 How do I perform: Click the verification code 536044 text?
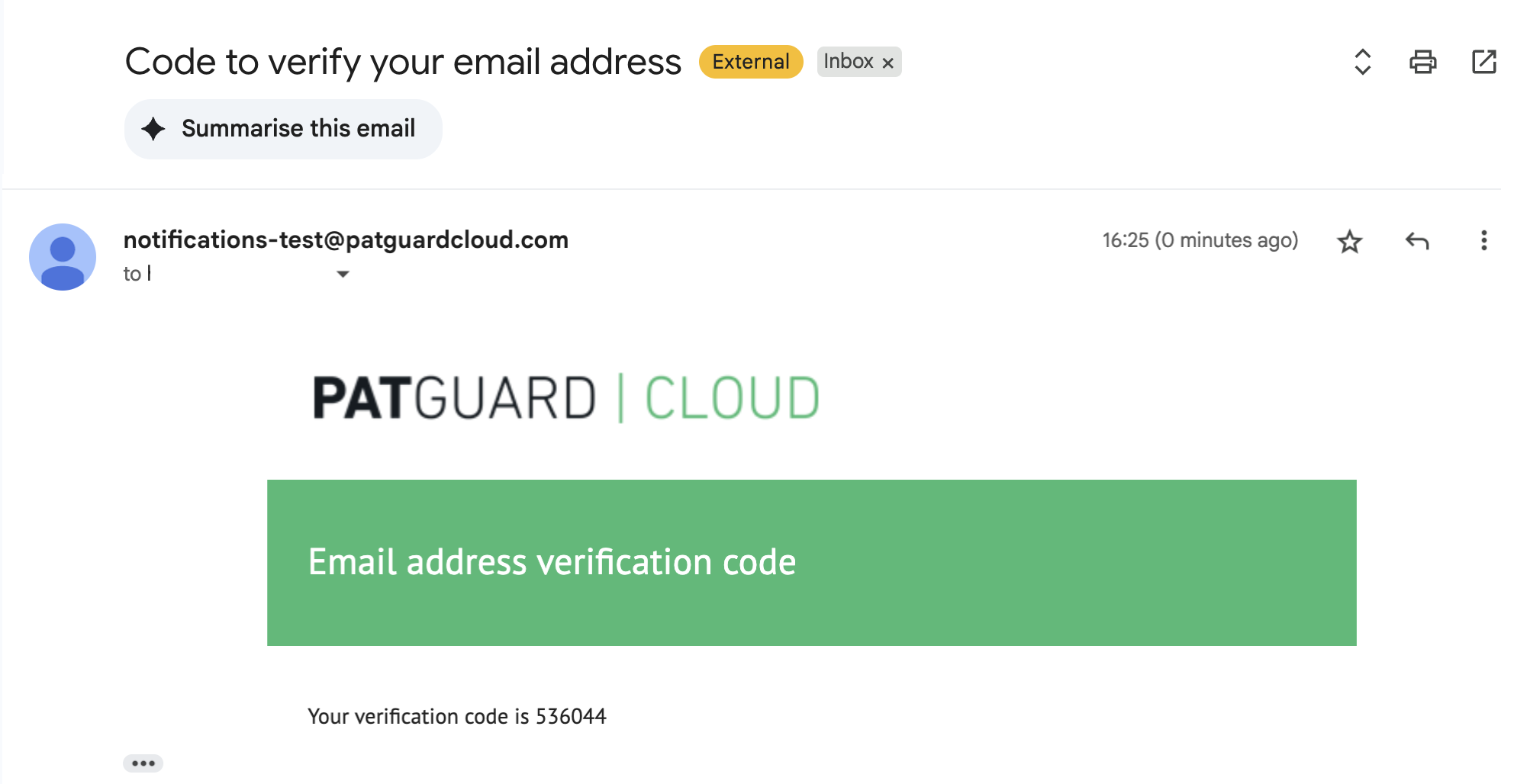click(571, 716)
